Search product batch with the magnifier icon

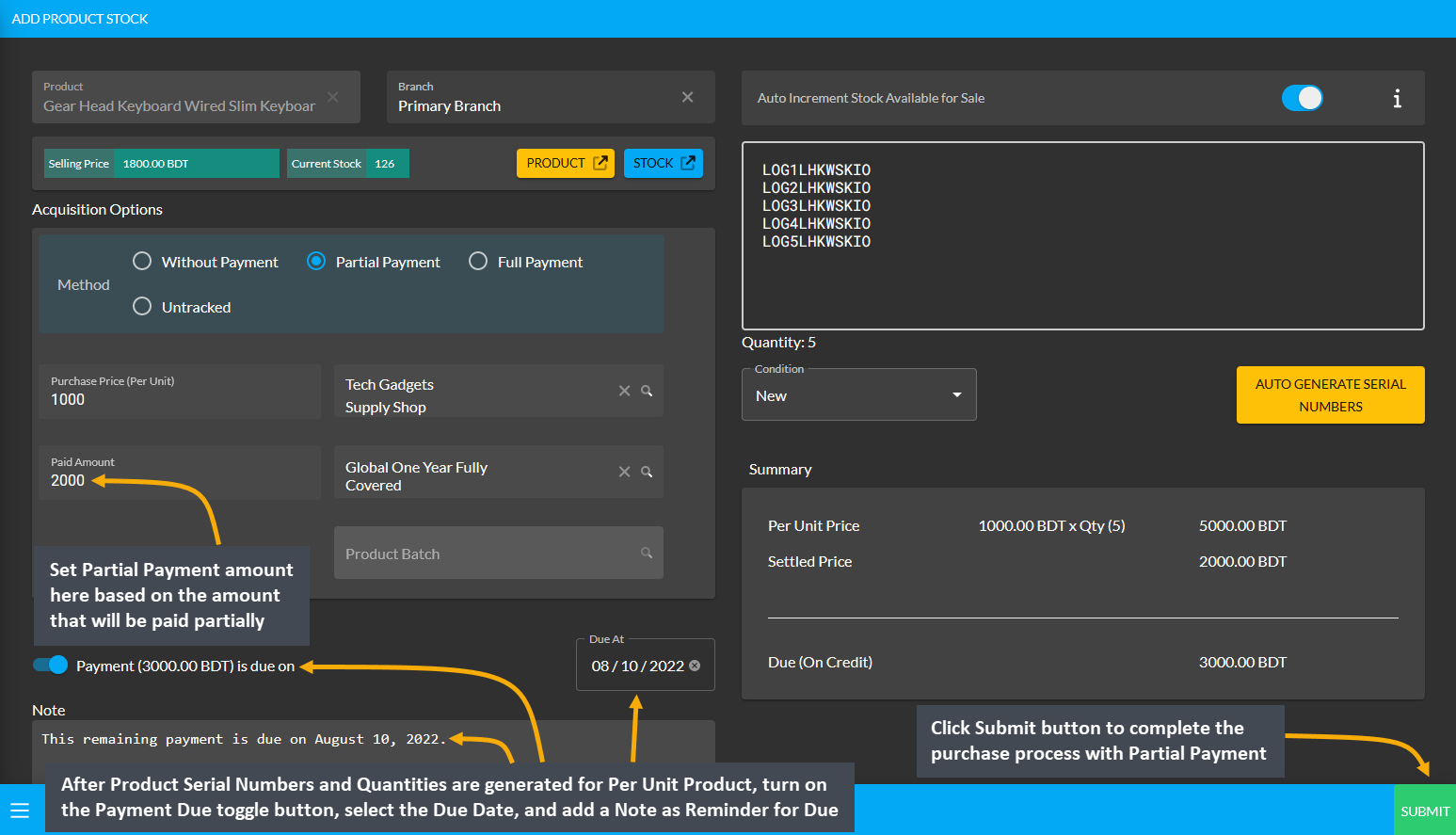point(647,553)
